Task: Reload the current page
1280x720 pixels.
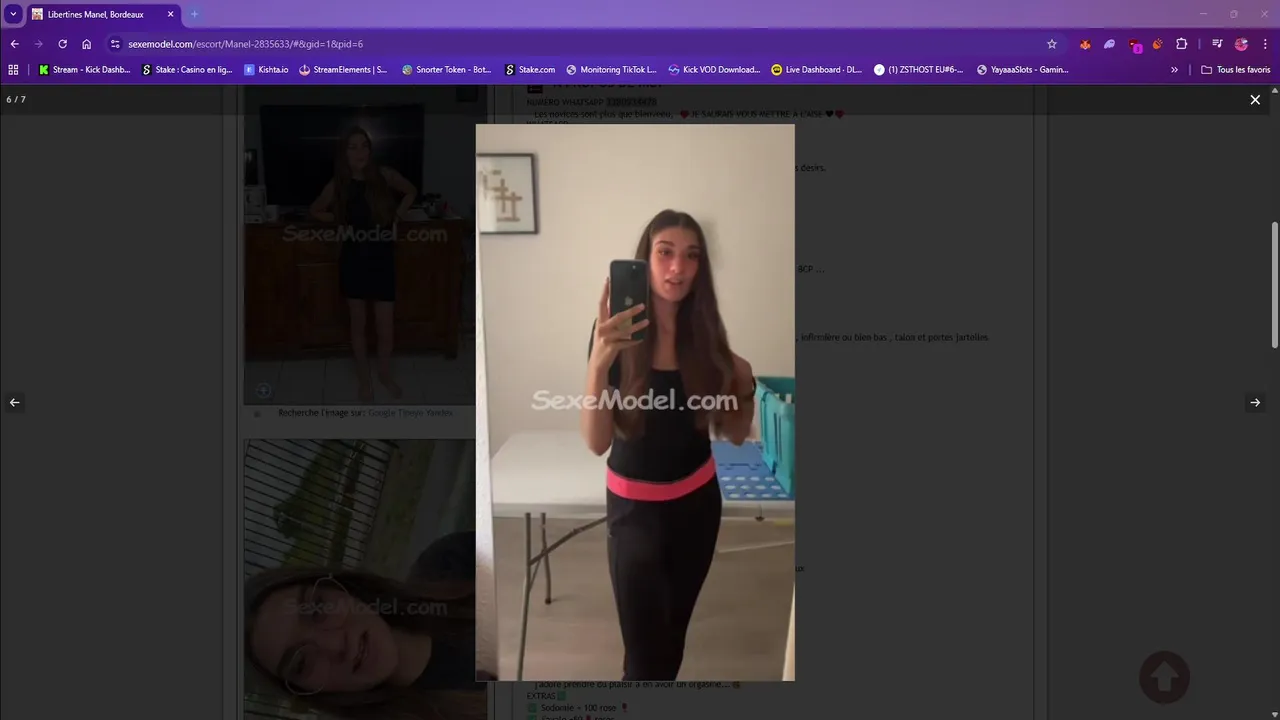Action: (63, 44)
